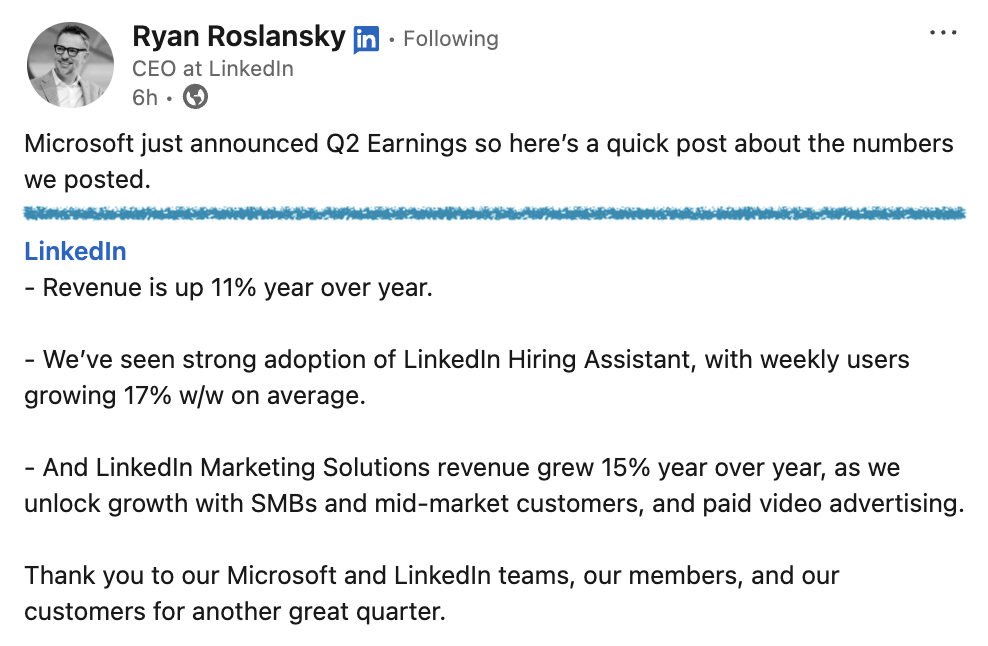Click the CEO at LinkedIn headline

pos(213,69)
